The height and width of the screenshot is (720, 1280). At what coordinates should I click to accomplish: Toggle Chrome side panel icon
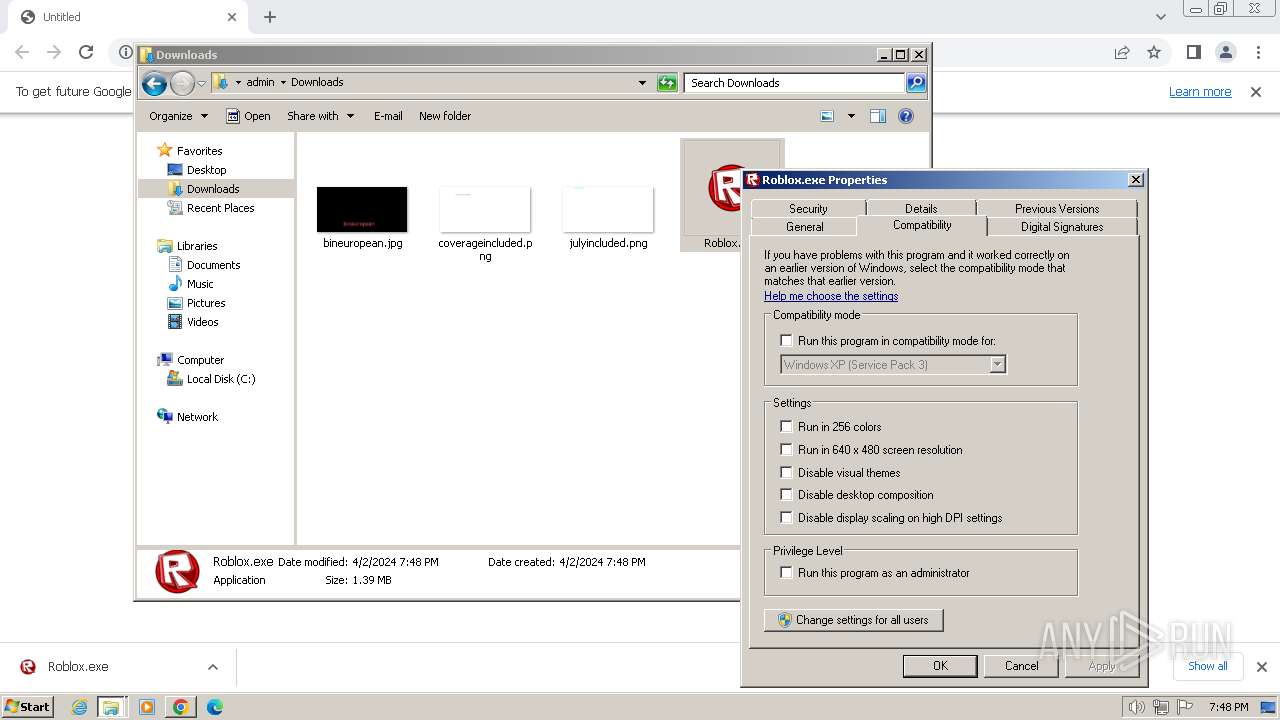1193,52
